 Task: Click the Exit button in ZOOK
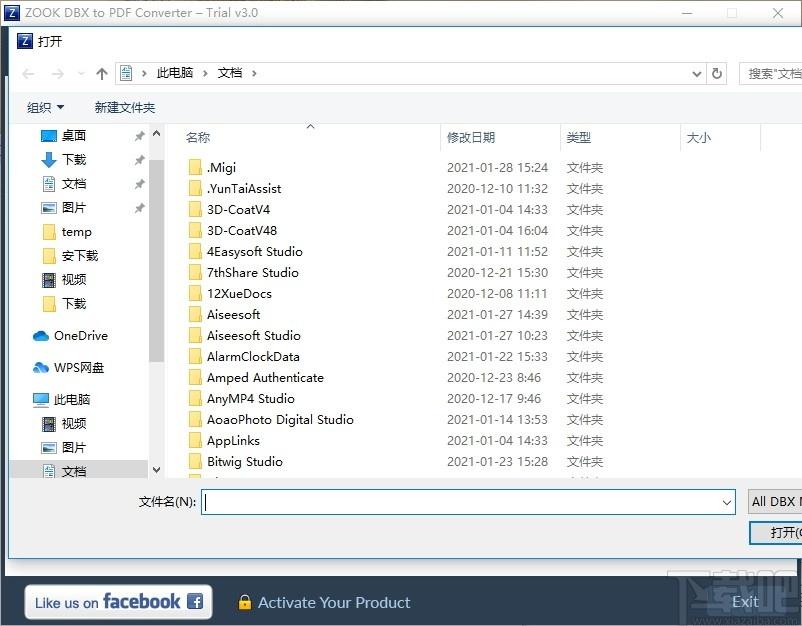(x=745, y=602)
